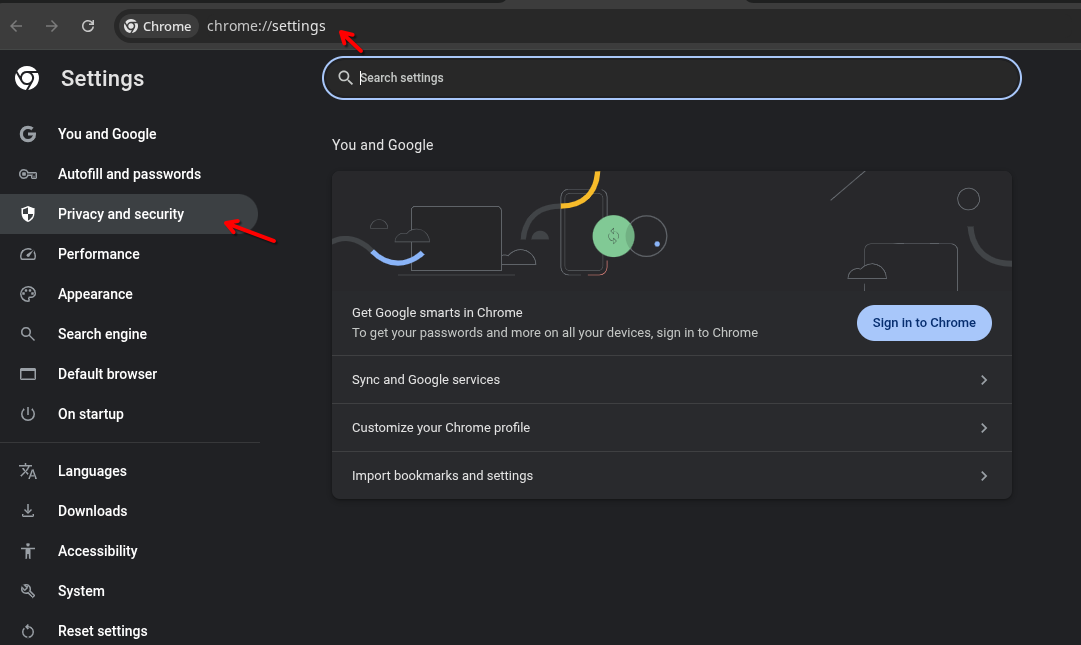
Task: Open Customize your Chrome profile
Action: tap(671, 428)
